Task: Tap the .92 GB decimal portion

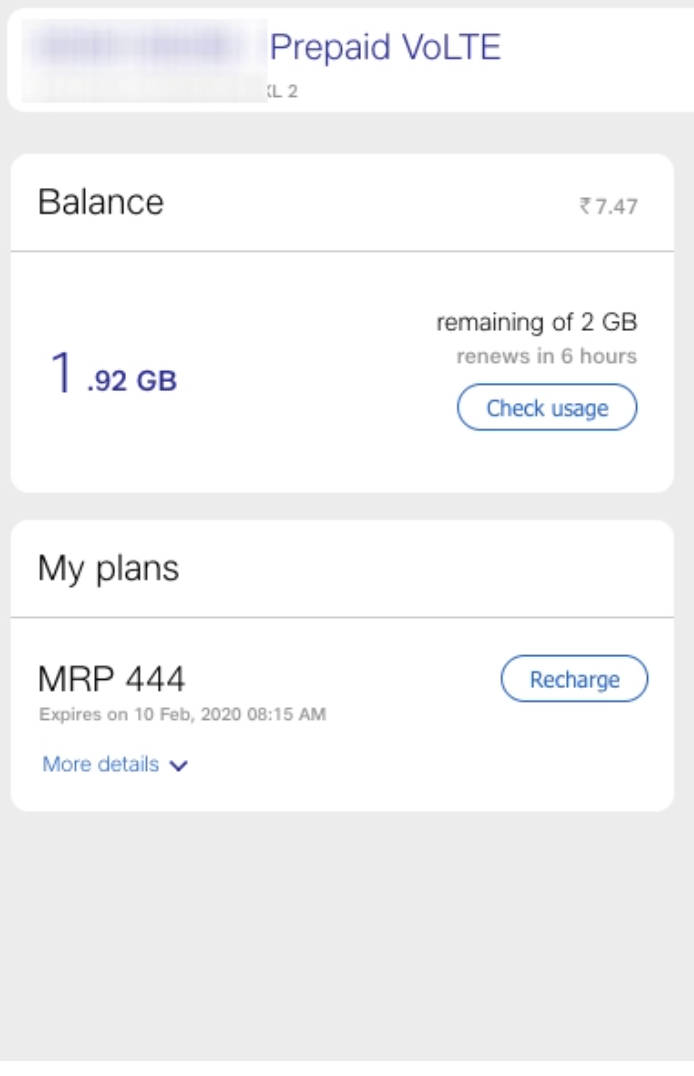Action: (132, 381)
